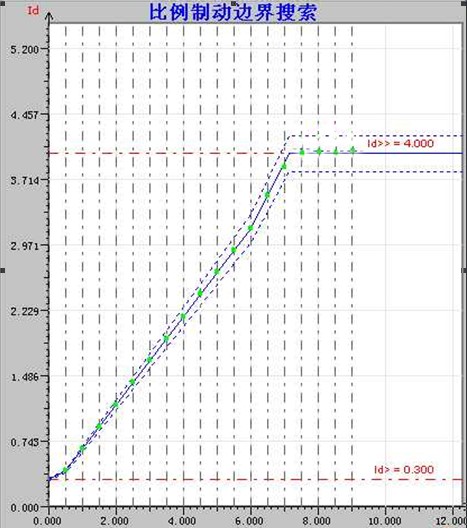
Task: Click the first green data point at x 0.500
Action: coord(65,470)
